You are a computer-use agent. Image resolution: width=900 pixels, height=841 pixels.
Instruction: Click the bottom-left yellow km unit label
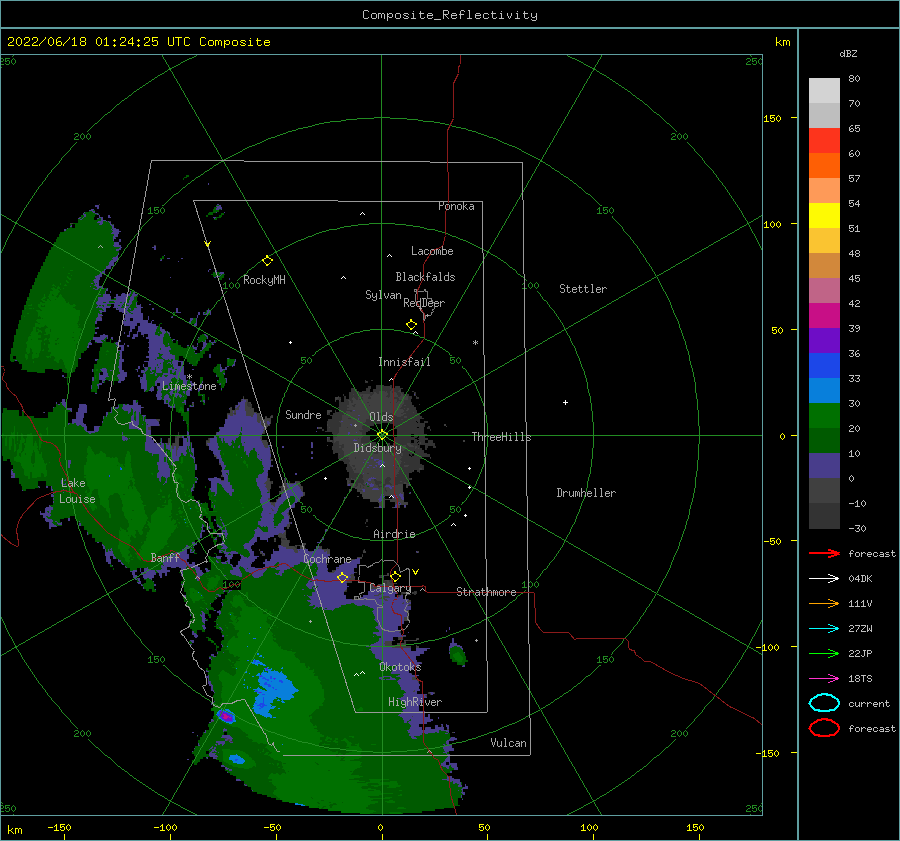tap(14, 830)
